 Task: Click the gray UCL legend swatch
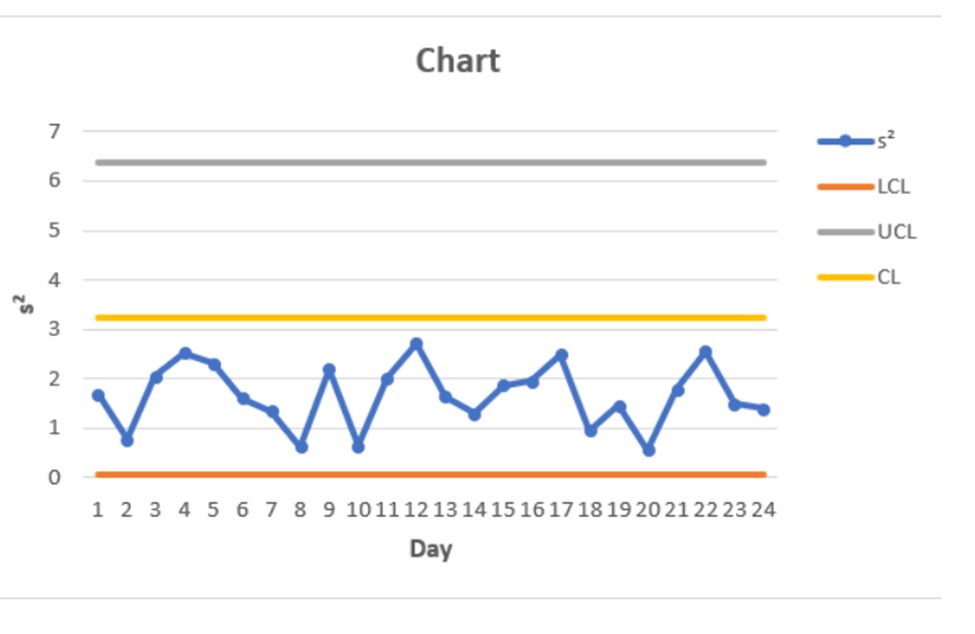(845, 232)
